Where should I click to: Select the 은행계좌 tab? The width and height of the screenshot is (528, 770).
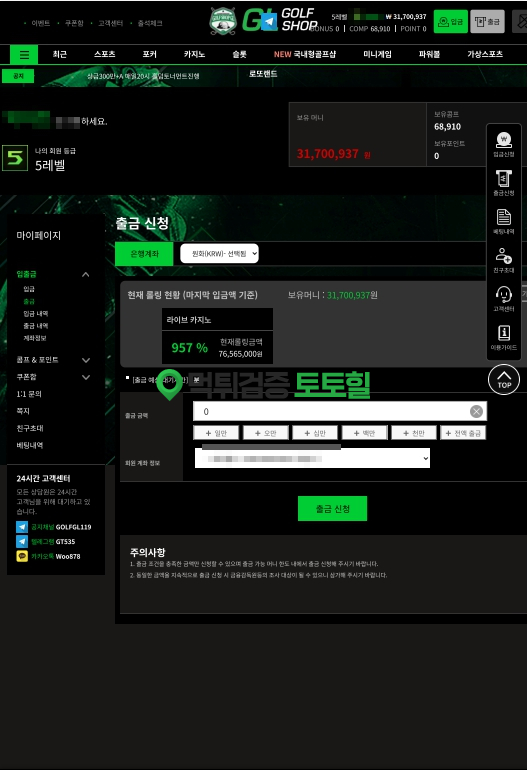tap(144, 254)
